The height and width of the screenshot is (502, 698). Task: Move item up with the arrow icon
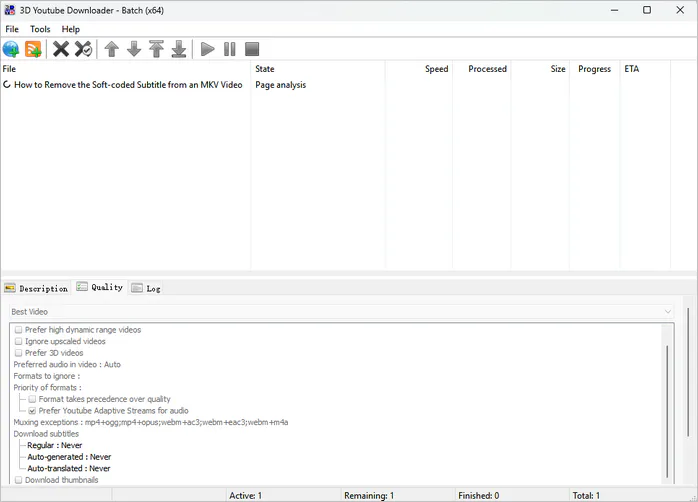[x=112, y=49]
